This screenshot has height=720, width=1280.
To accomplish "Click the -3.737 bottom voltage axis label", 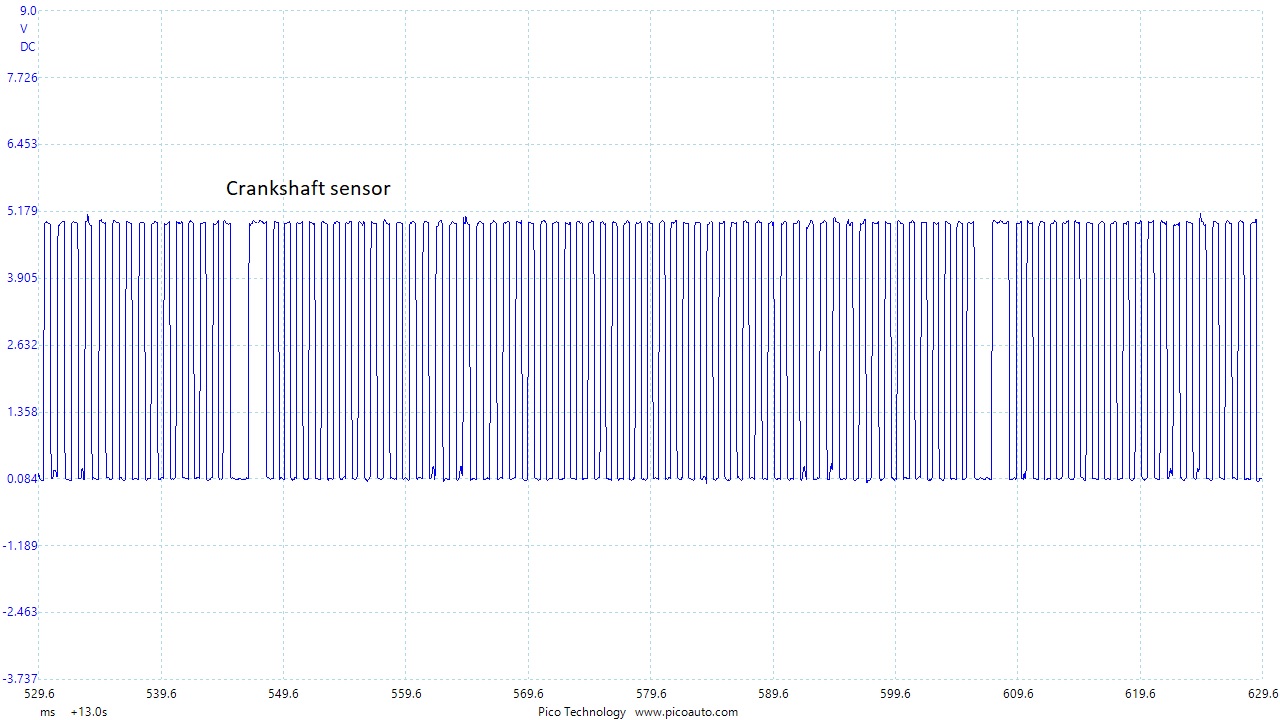I will pos(22,679).
